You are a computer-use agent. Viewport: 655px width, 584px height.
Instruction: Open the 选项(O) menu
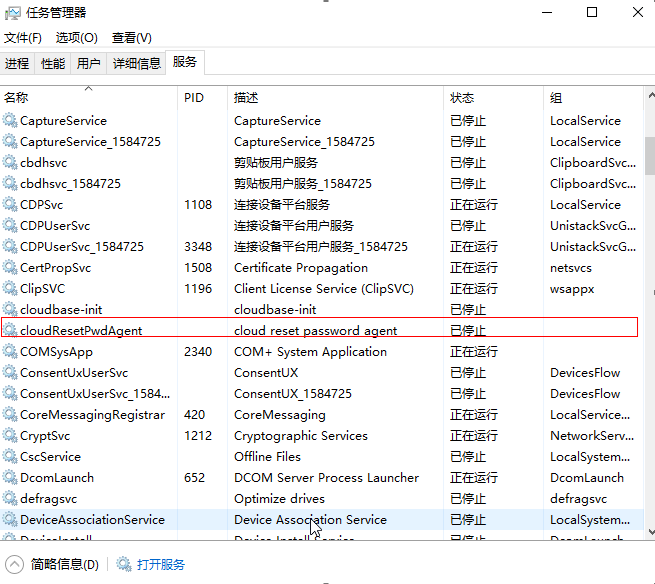pyautogui.click(x=76, y=38)
